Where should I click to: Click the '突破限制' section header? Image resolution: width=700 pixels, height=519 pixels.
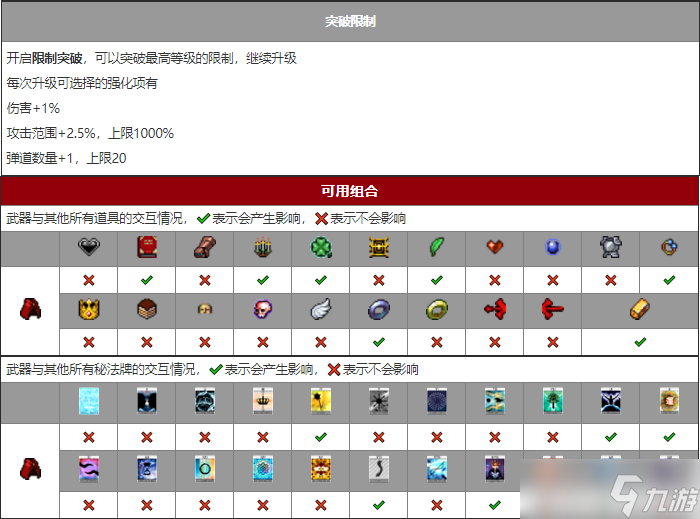tap(350, 21)
